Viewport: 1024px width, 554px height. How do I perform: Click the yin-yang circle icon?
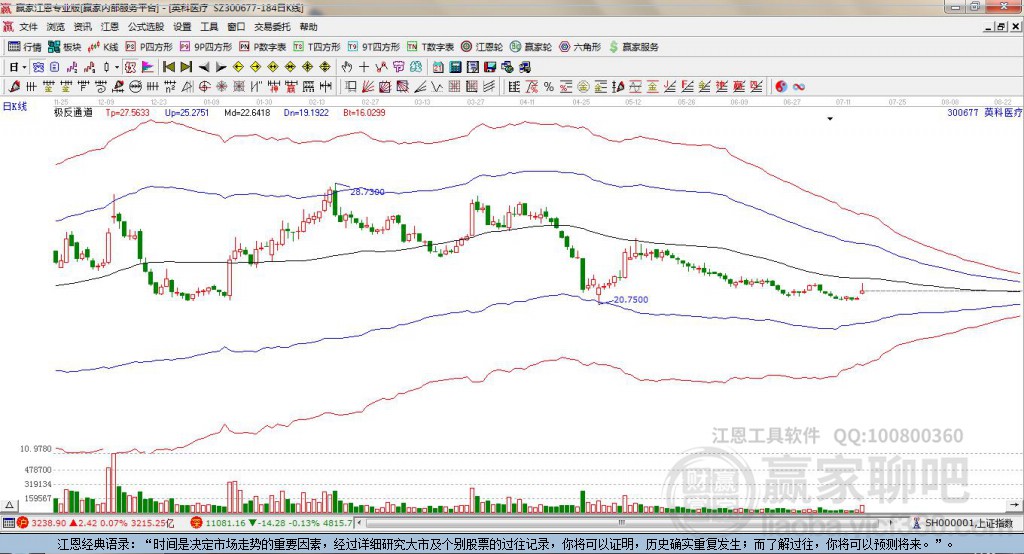780,86
